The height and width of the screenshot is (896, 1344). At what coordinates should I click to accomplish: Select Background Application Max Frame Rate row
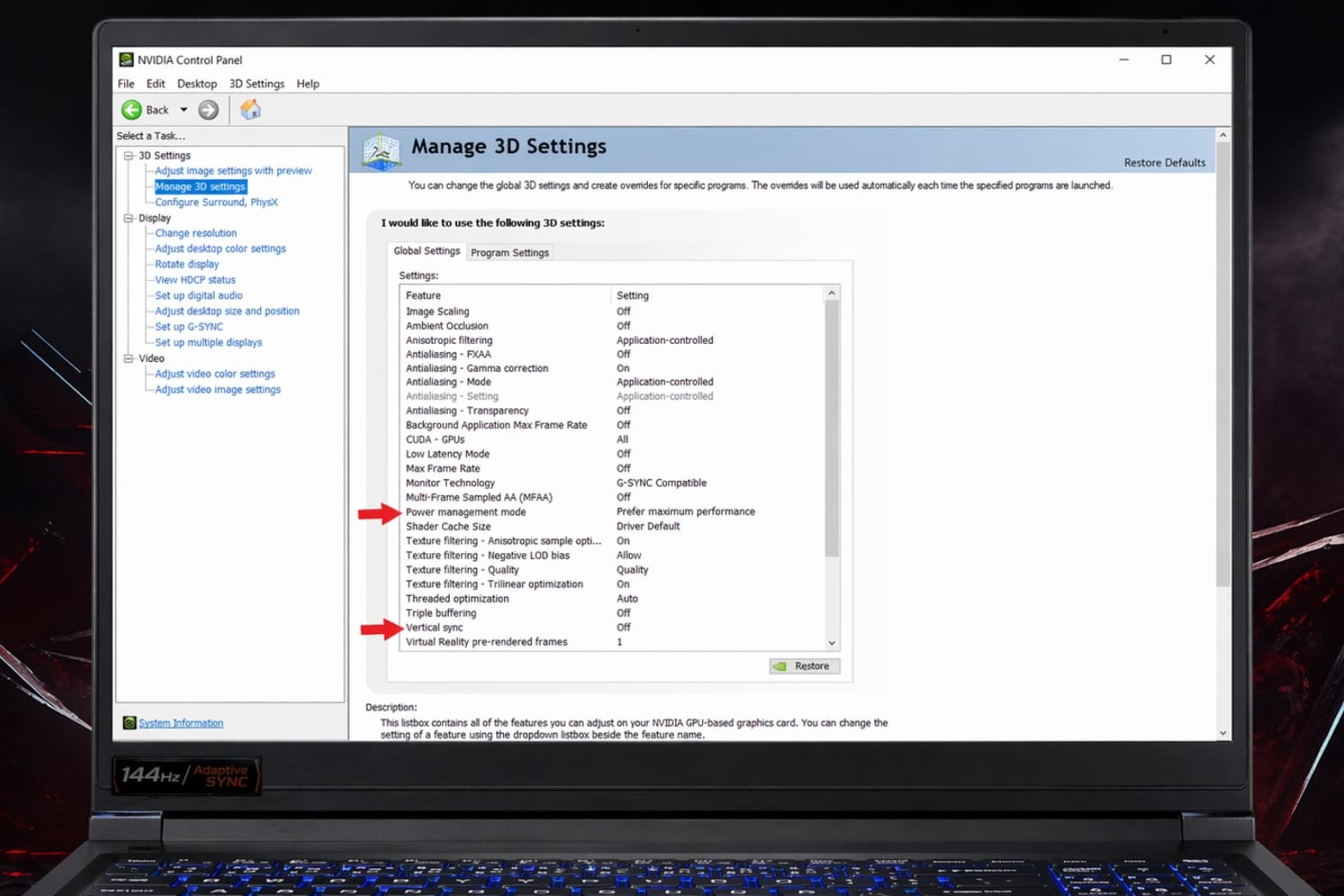[613, 425]
